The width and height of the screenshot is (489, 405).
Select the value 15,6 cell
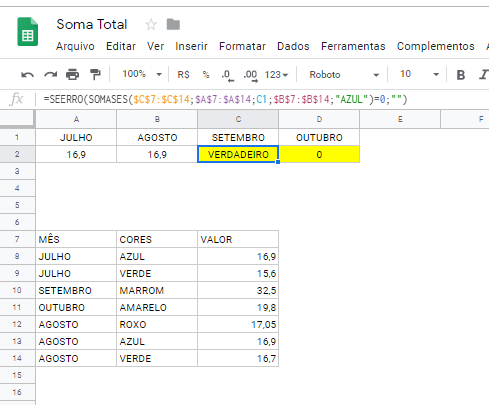[238, 273]
